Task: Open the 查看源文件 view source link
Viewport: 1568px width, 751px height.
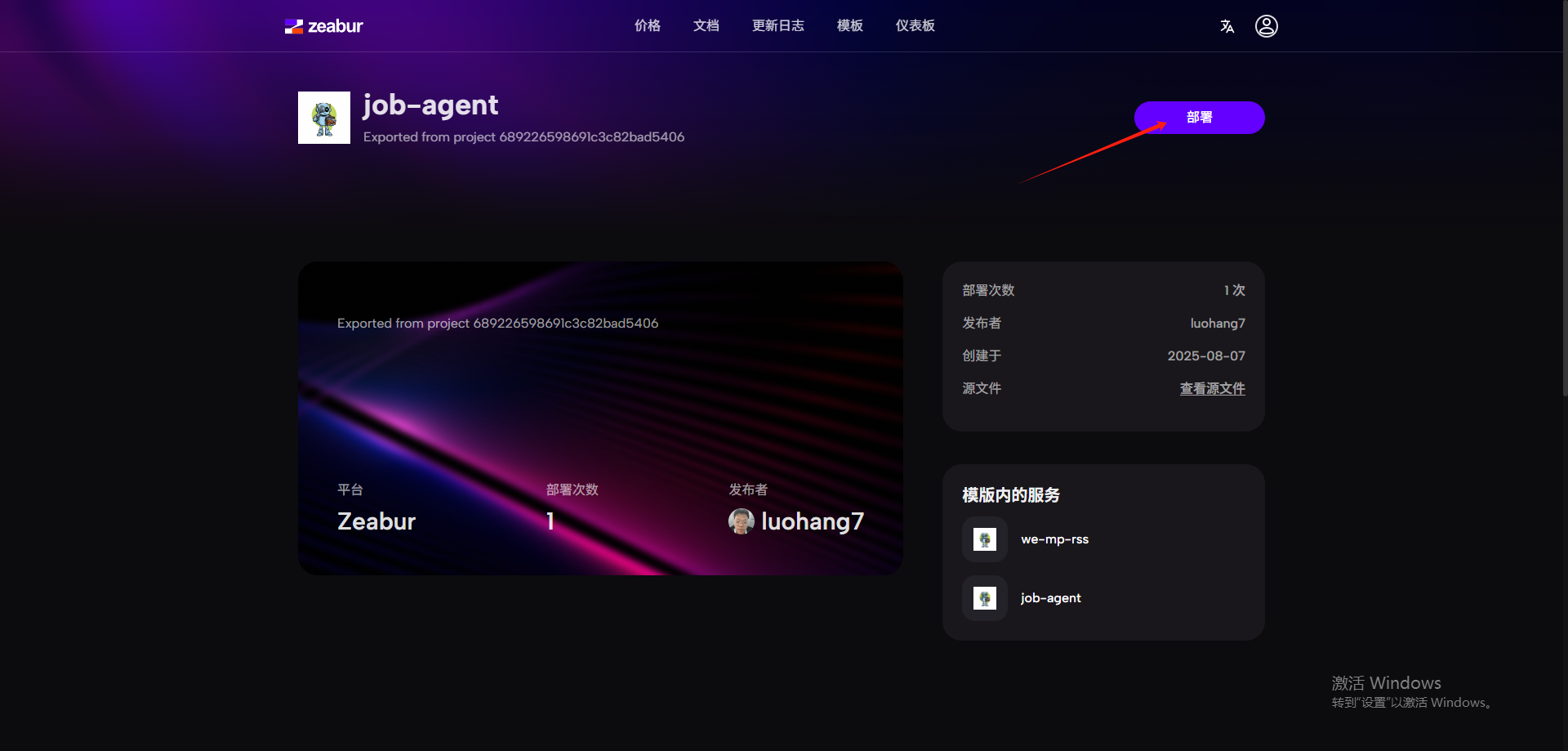Action: (1212, 389)
